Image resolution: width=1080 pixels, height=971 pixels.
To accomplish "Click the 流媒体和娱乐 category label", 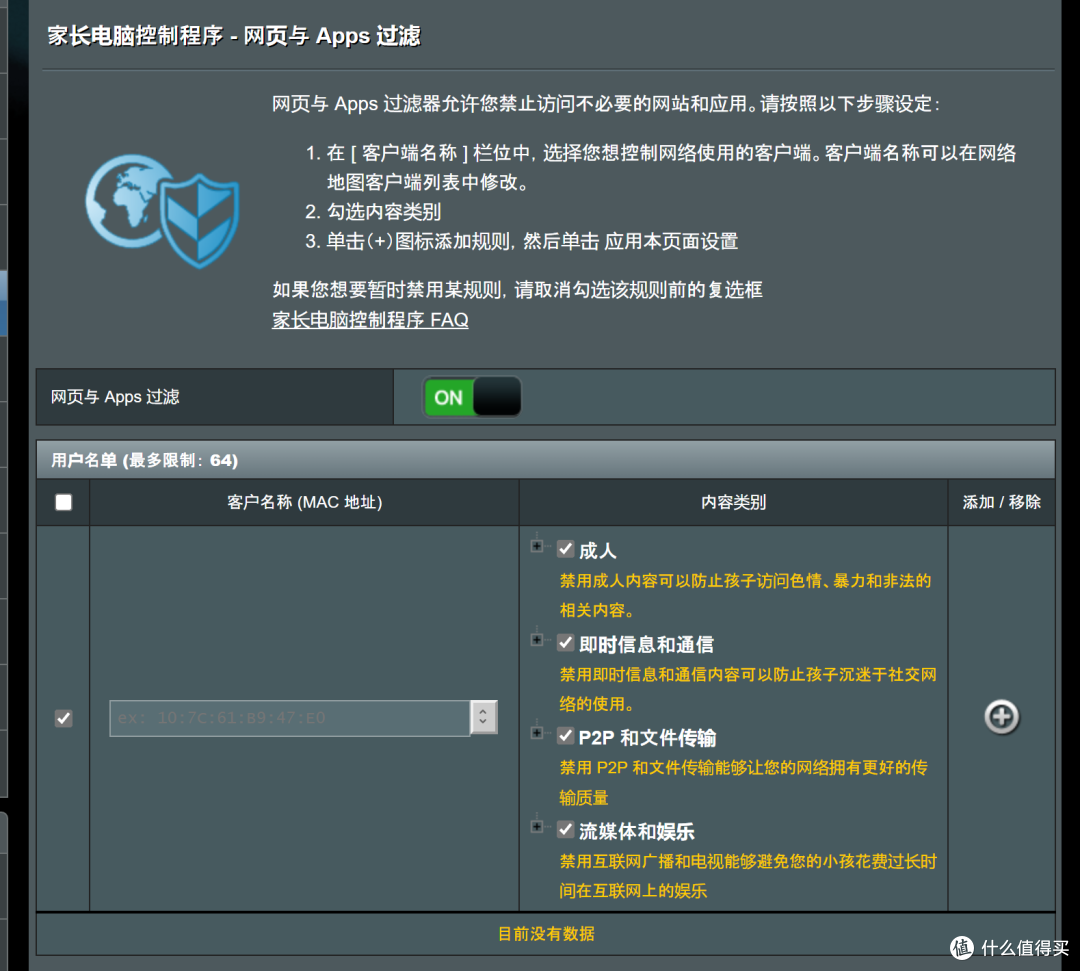I will pyautogui.click(x=636, y=832).
